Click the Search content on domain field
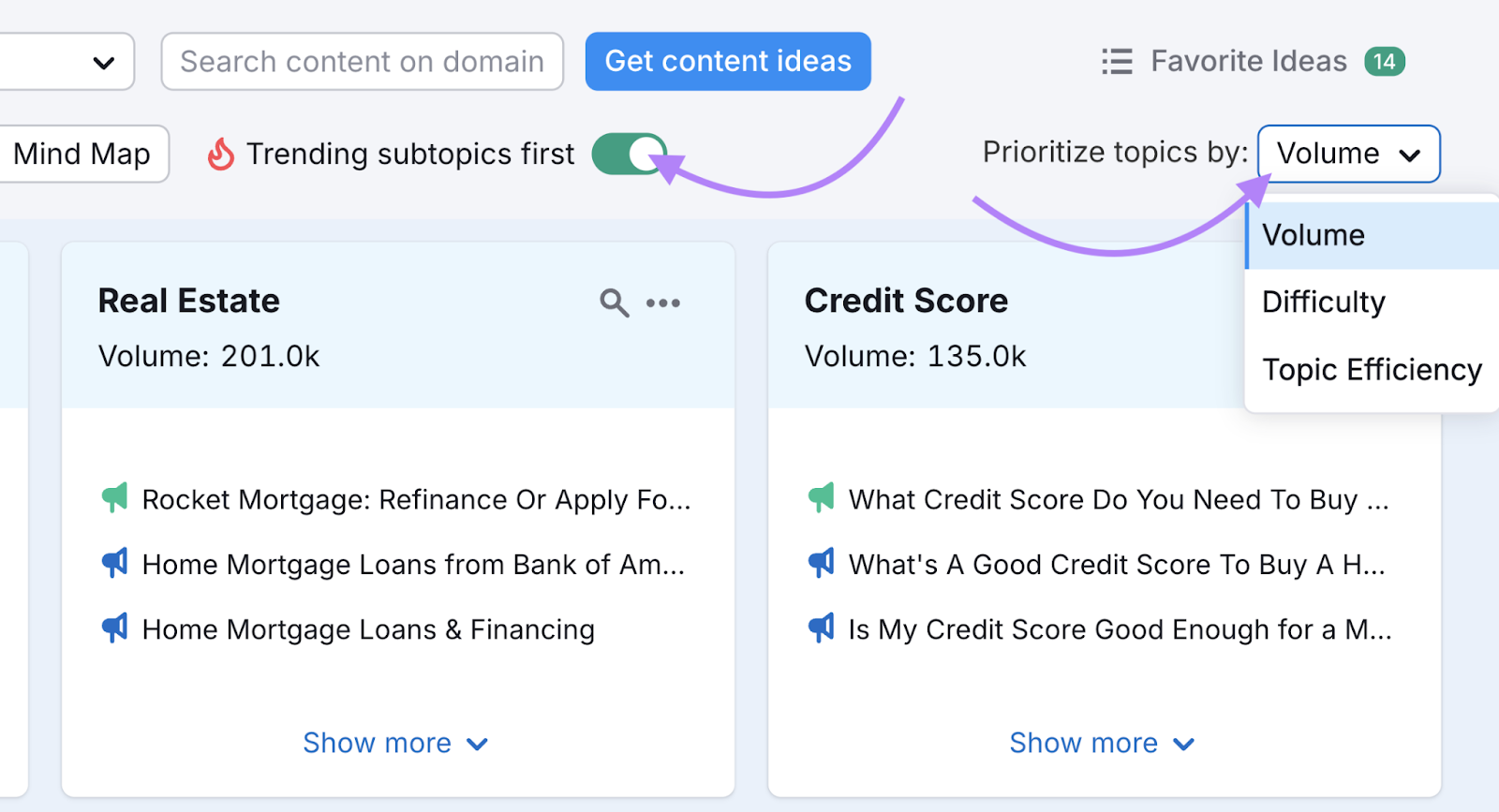Image resolution: width=1499 pixels, height=812 pixels. click(x=363, y=62)
